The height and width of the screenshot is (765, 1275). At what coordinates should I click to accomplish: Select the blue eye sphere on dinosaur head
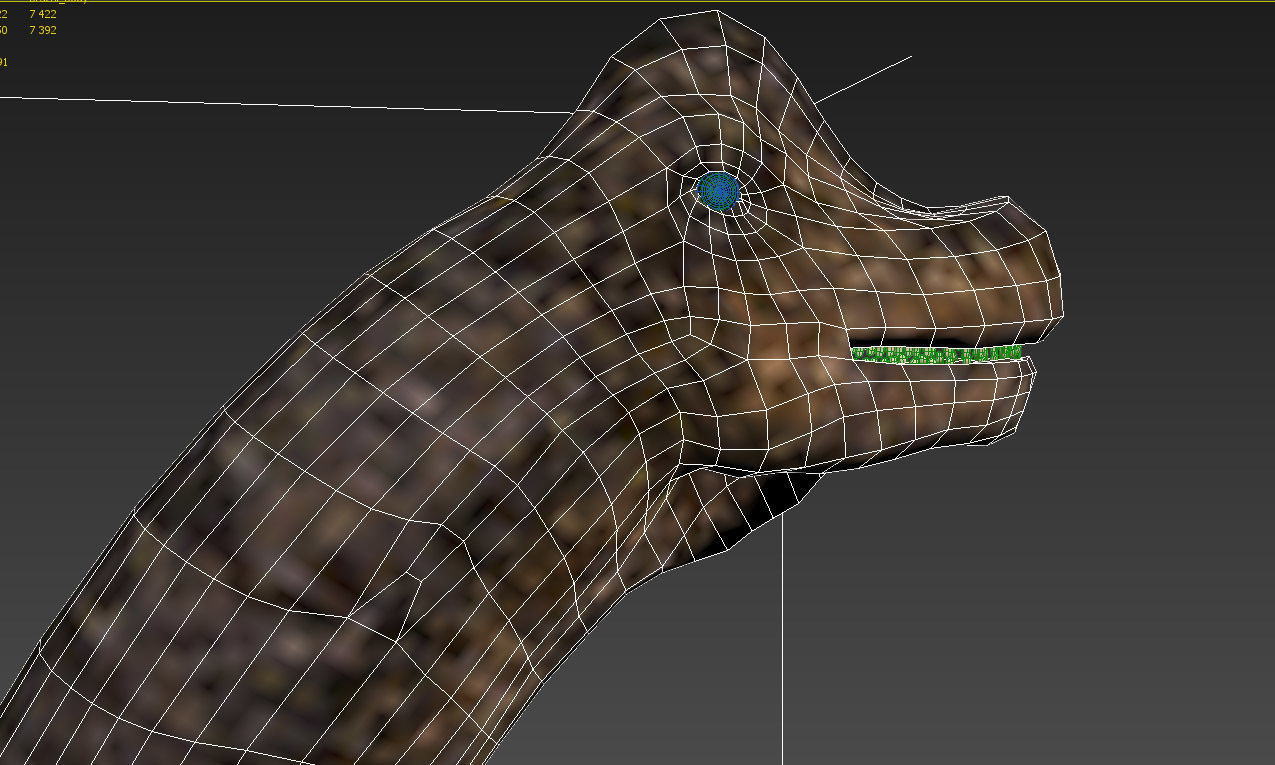(x=718, y=190)
